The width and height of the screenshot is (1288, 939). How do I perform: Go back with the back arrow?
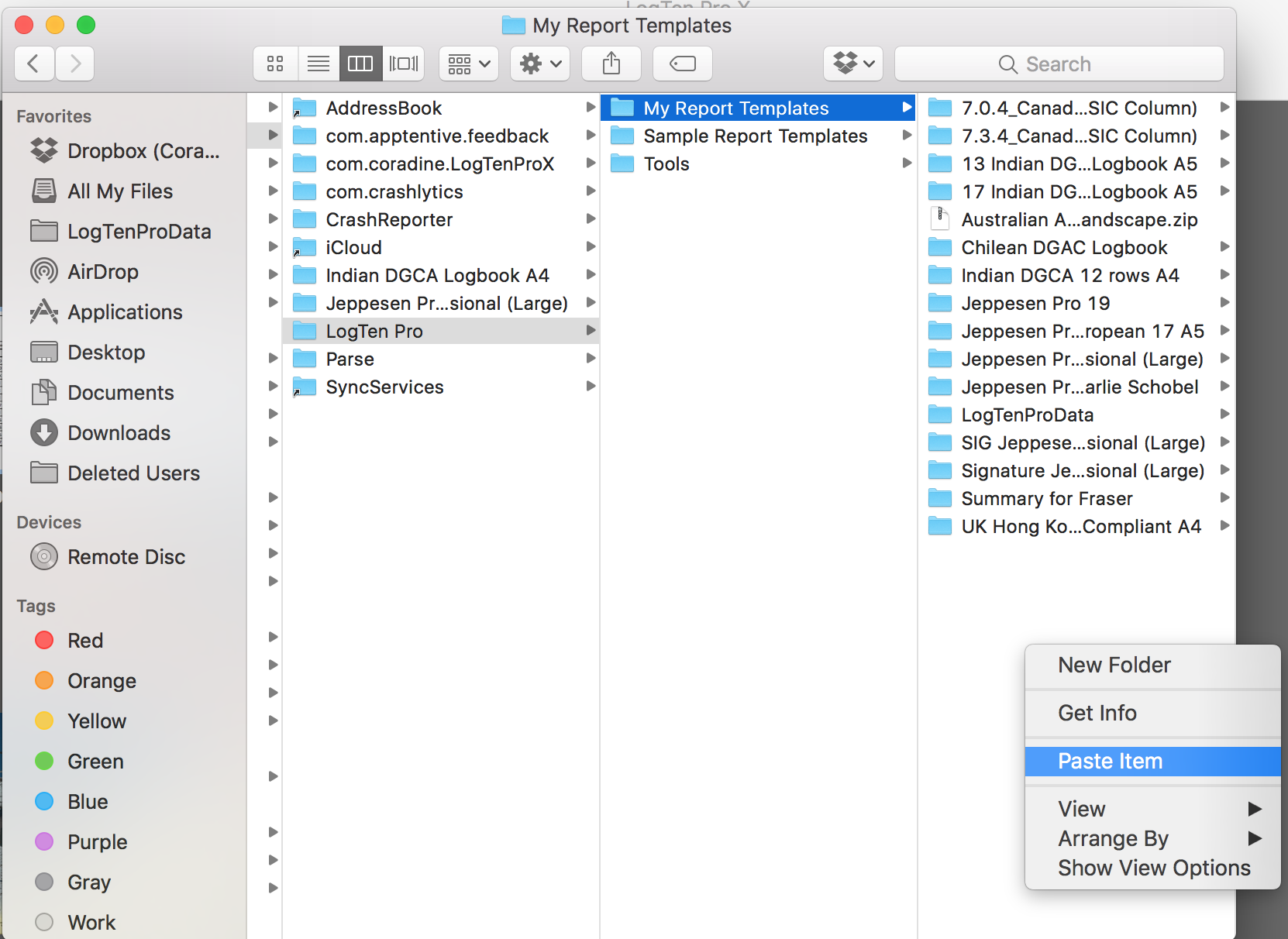(34, 64)
